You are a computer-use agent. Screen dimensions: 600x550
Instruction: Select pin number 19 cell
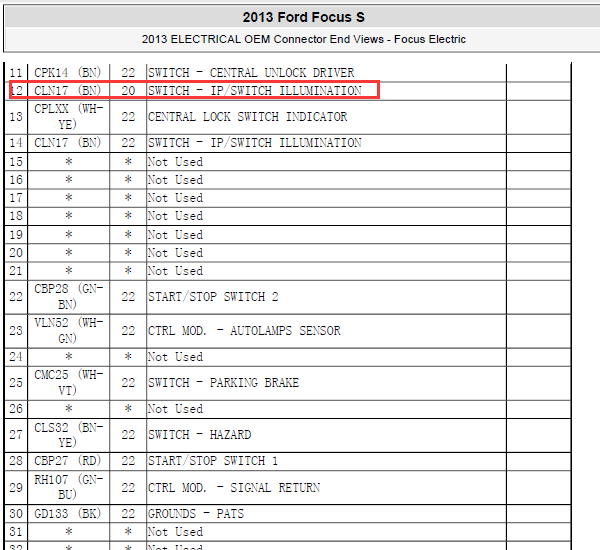click(x=16, y=234)
